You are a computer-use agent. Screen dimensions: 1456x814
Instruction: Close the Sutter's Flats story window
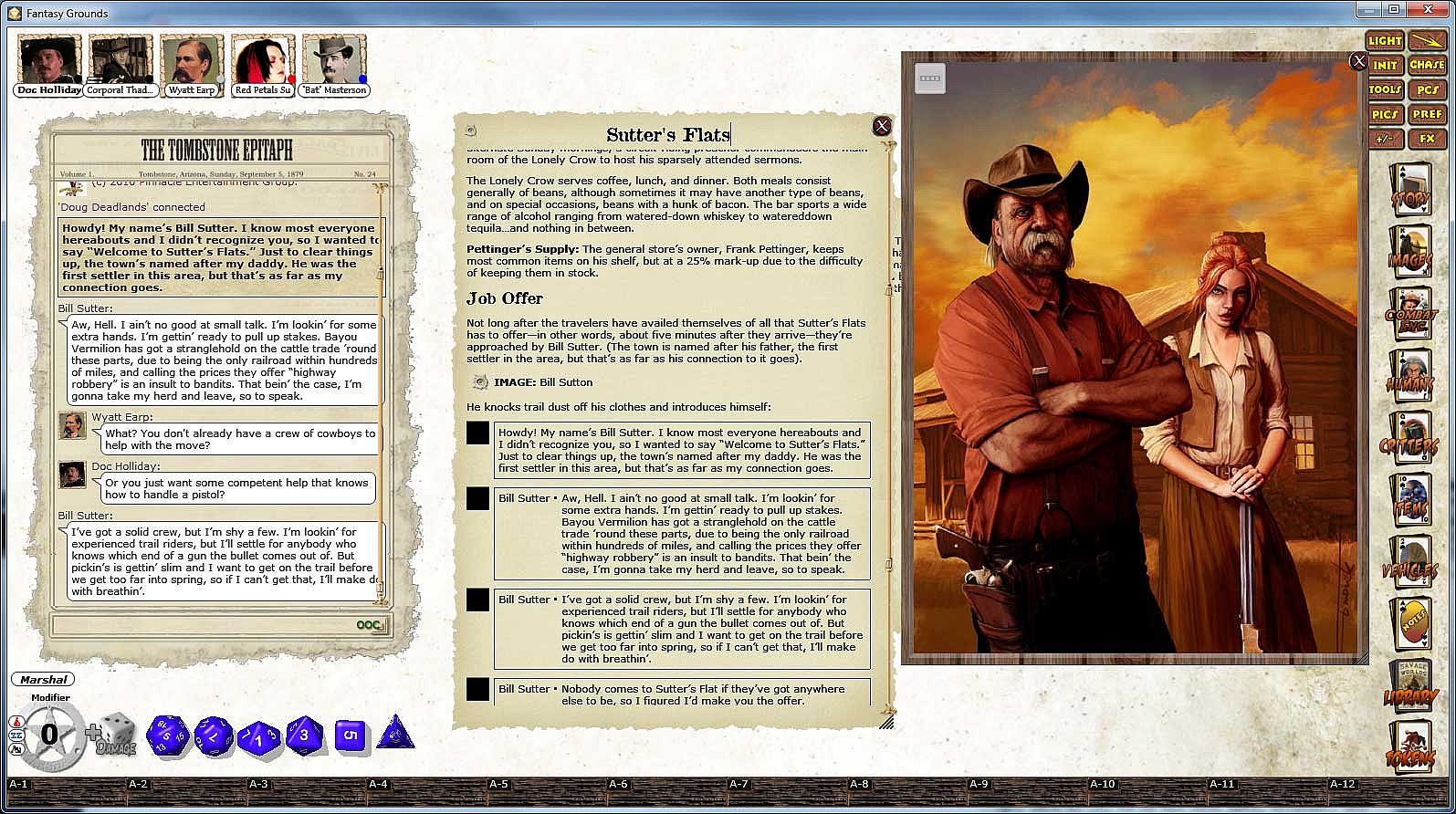[881, 126]
